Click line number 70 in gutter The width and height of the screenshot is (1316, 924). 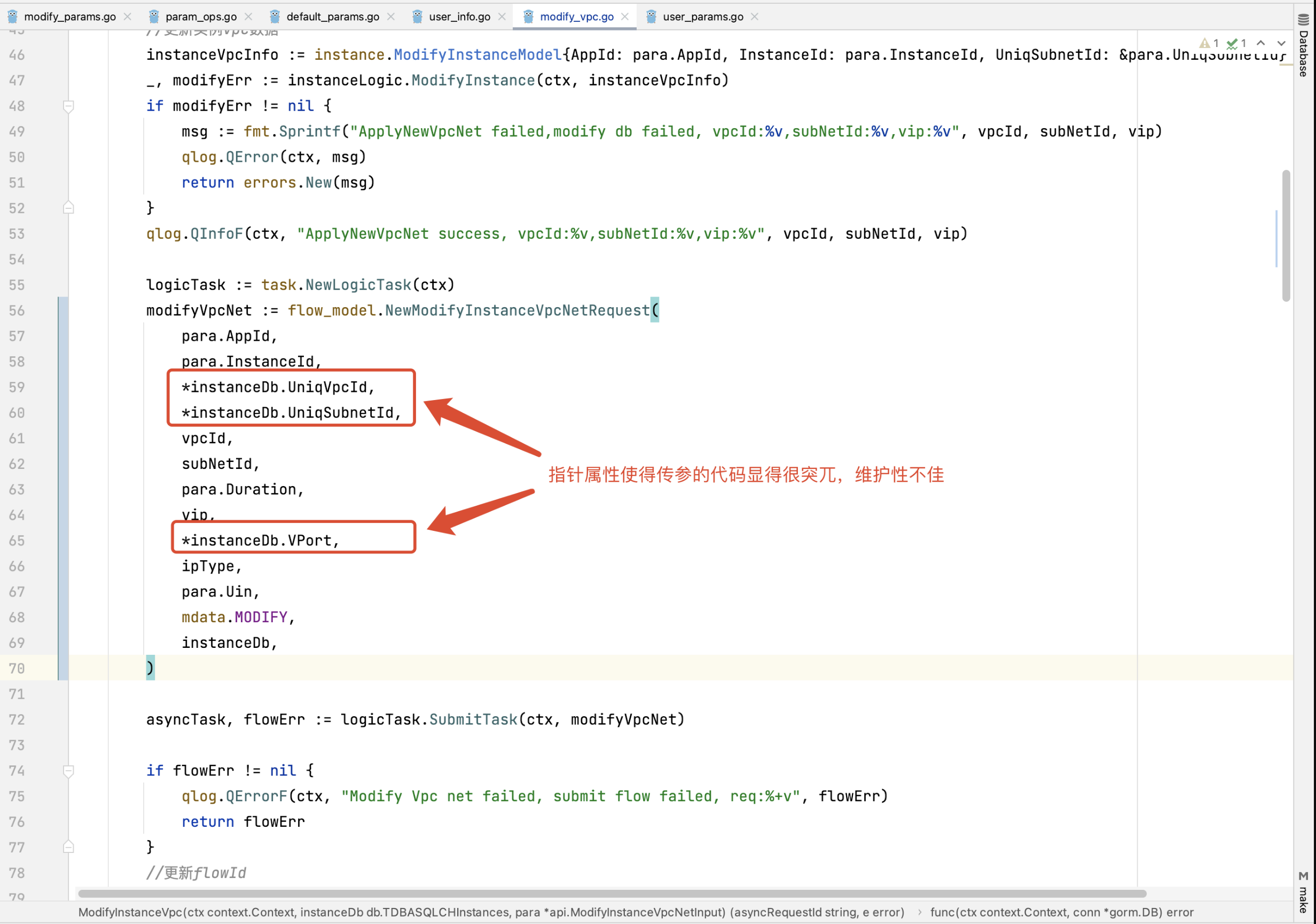pos(17,668)
